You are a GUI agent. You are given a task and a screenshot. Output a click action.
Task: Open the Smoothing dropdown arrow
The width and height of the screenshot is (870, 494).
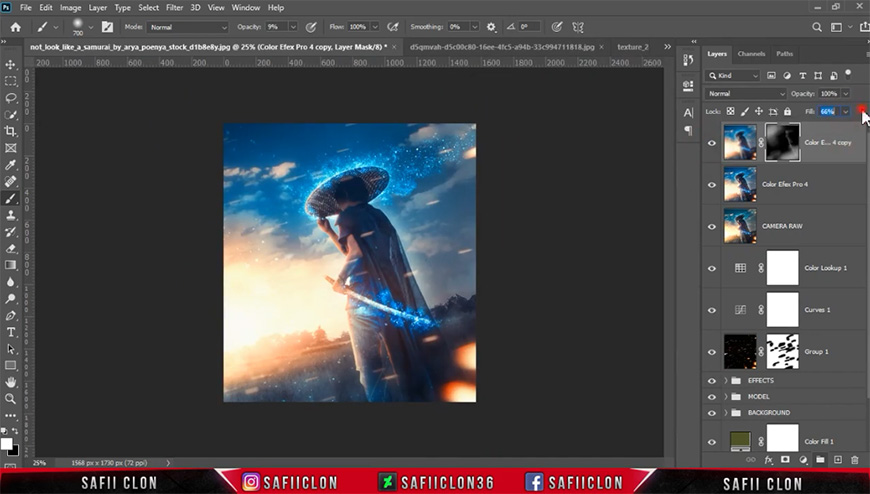point(474,27)
